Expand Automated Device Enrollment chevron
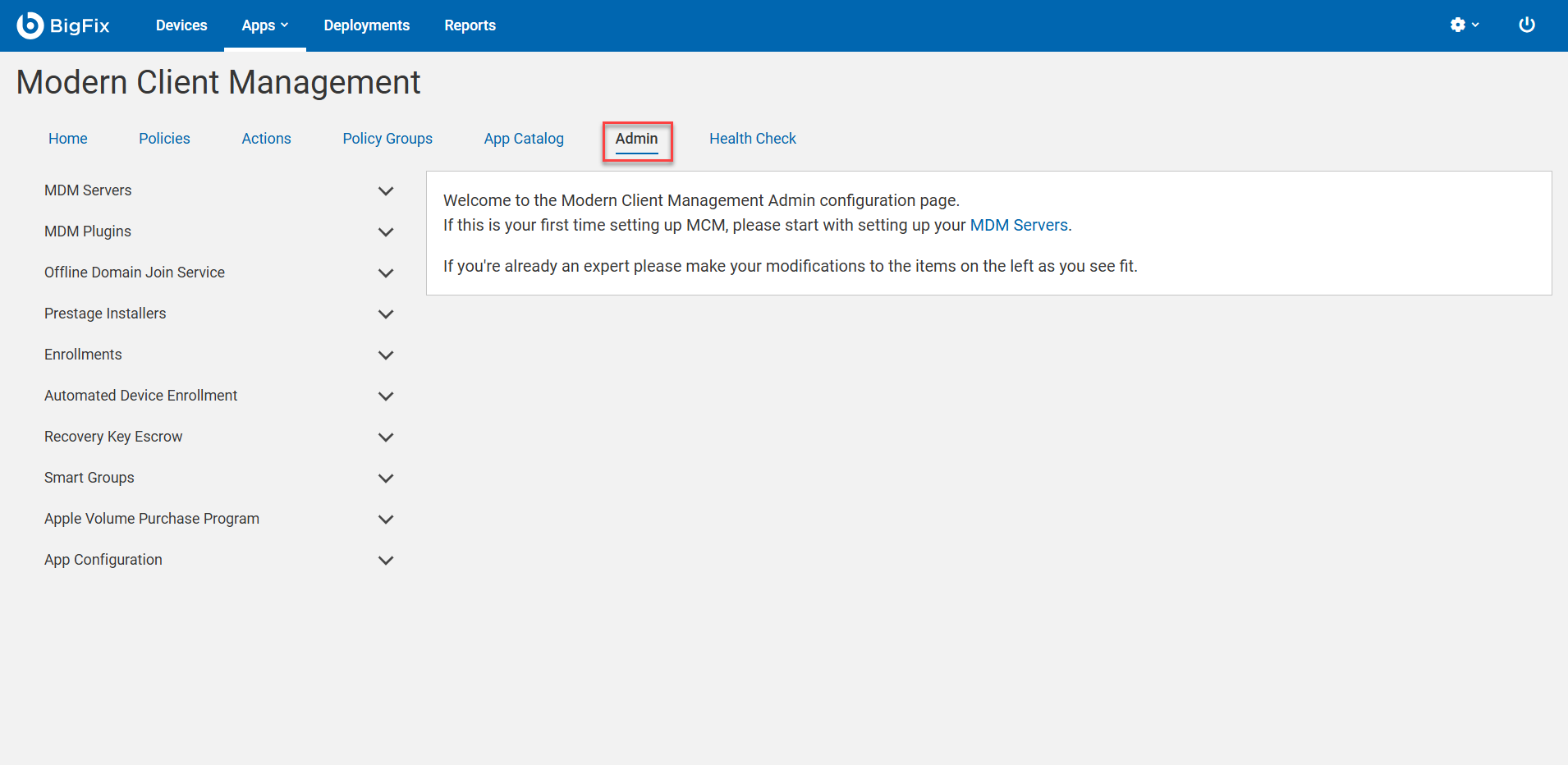This screenshot has height=765, width=1568. coord(386,396)
